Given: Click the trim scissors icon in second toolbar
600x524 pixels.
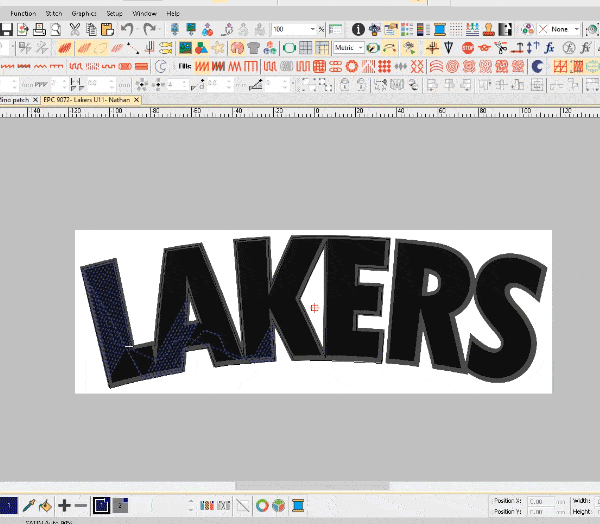Looking at the screenshot, I should pos(500,48).
